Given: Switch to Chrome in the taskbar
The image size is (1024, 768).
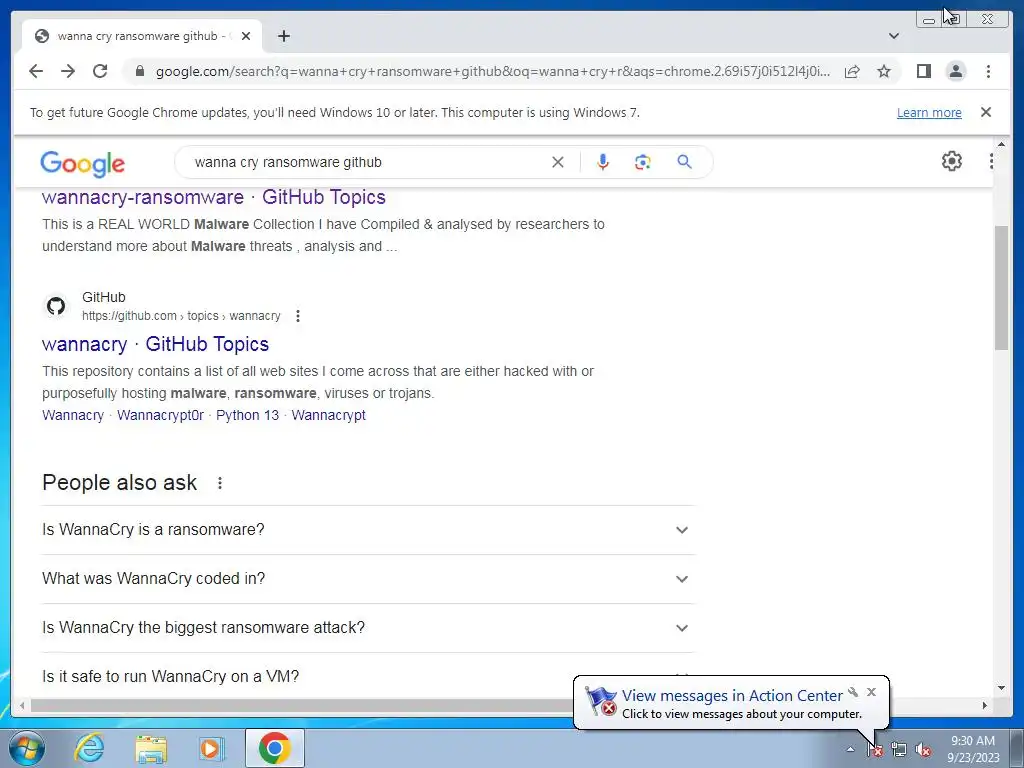Looking at the screenshot, I should (275, 748).
